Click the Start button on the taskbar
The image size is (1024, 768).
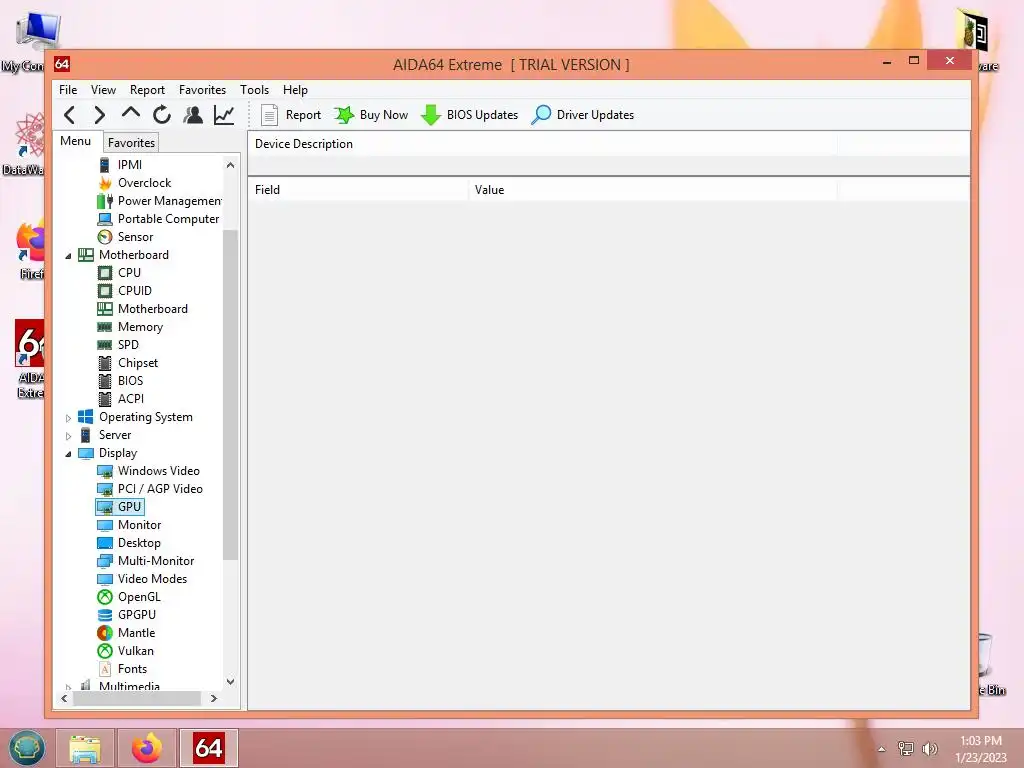[x=27, y=748]
